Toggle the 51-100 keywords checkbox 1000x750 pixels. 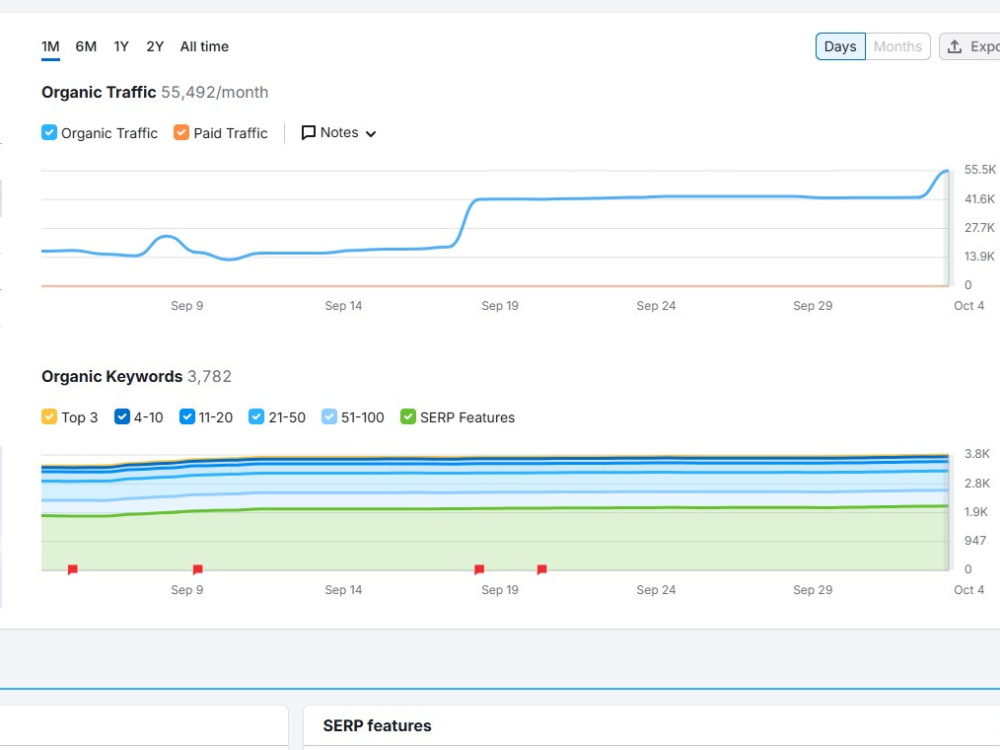[329, 417]
